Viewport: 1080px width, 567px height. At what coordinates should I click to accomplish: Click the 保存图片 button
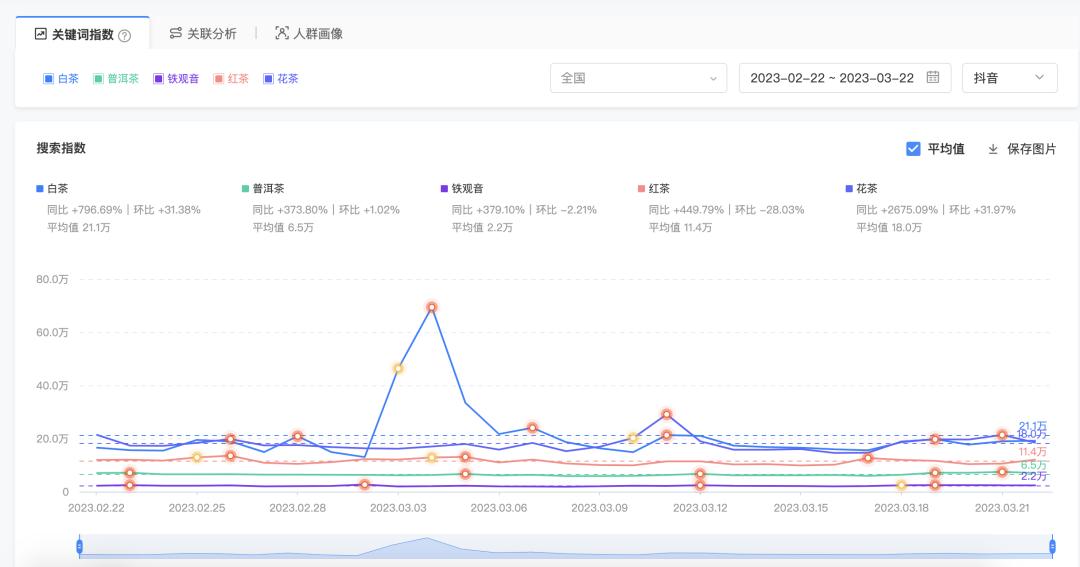pos(1030,149)
